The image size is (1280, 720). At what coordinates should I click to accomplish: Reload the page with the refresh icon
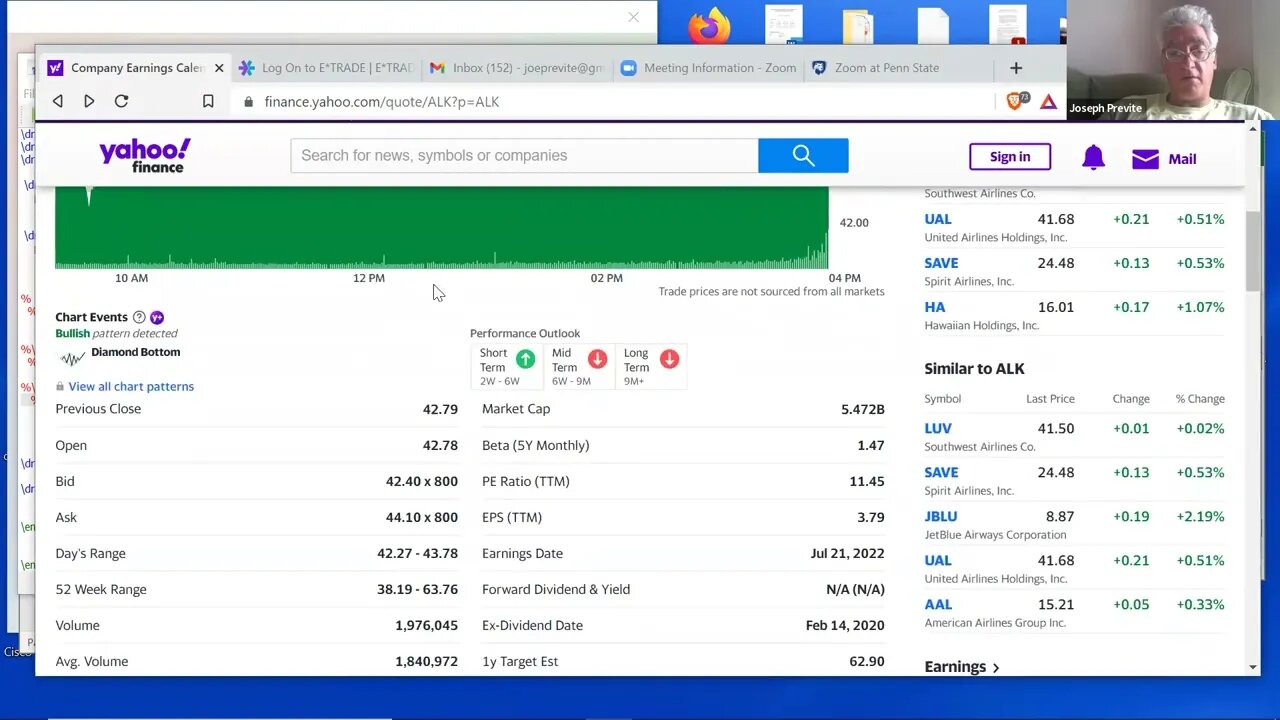[121, 101]
